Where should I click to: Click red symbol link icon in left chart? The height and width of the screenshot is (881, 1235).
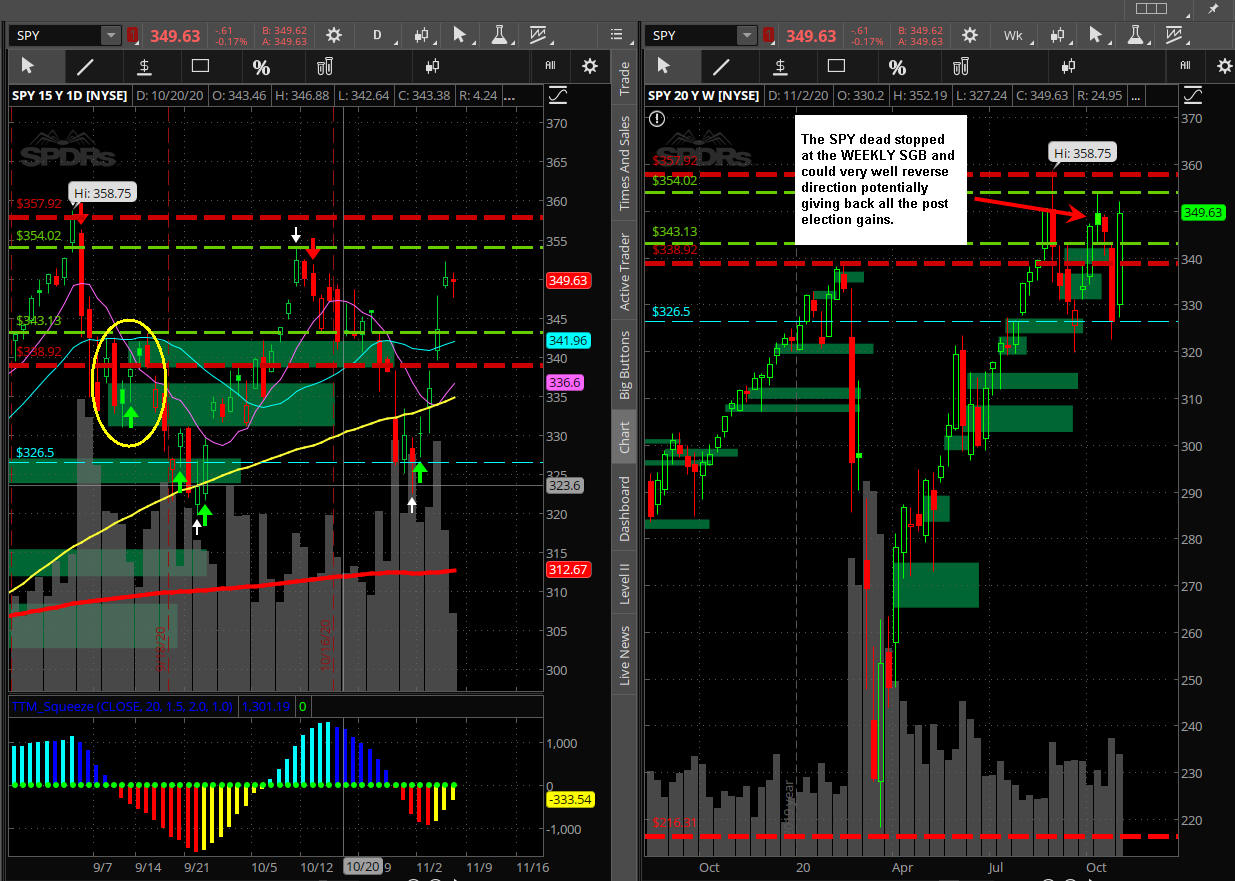[x=133, y=36]
